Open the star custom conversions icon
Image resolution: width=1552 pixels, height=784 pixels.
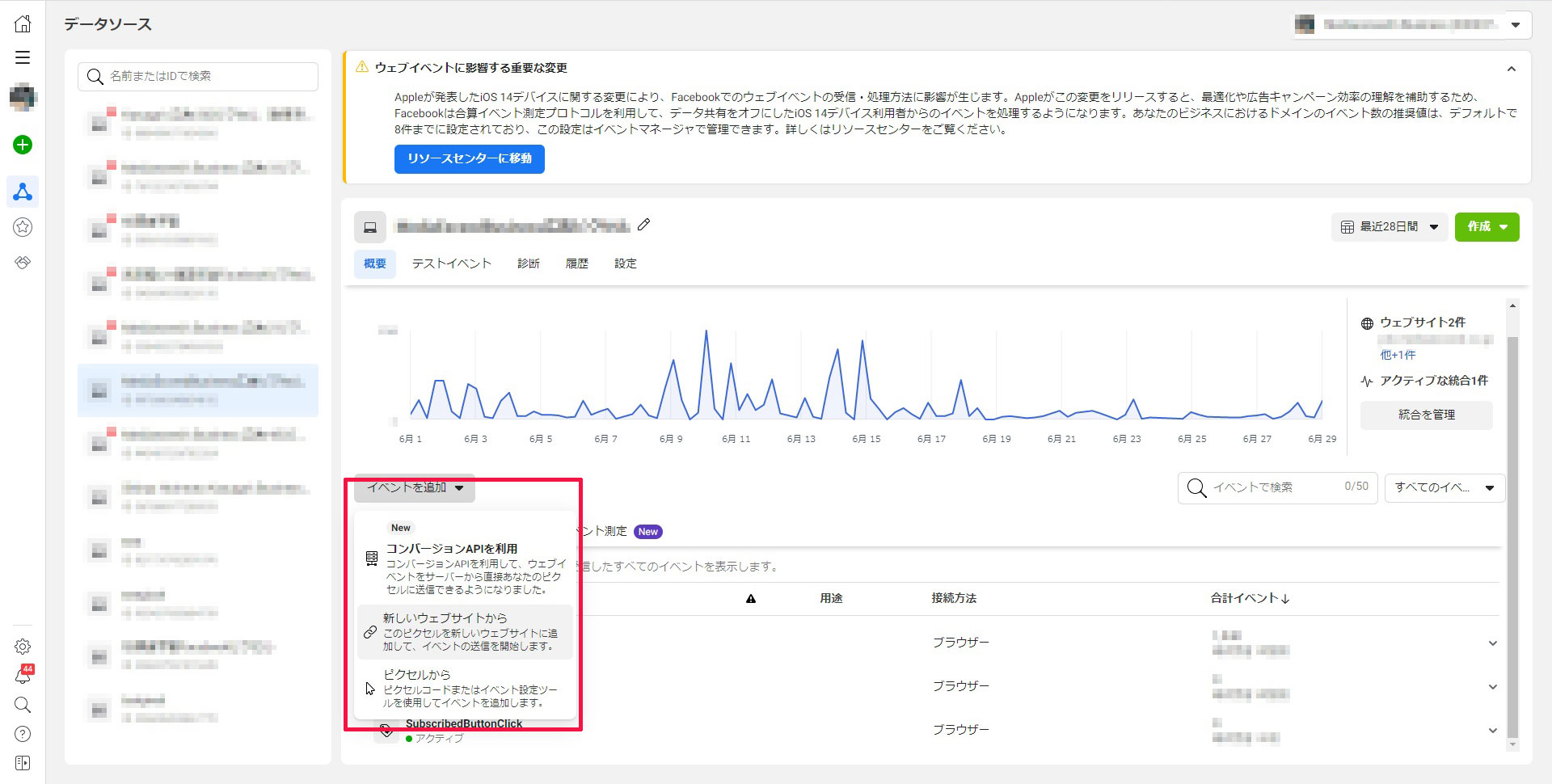pos(23,227)
